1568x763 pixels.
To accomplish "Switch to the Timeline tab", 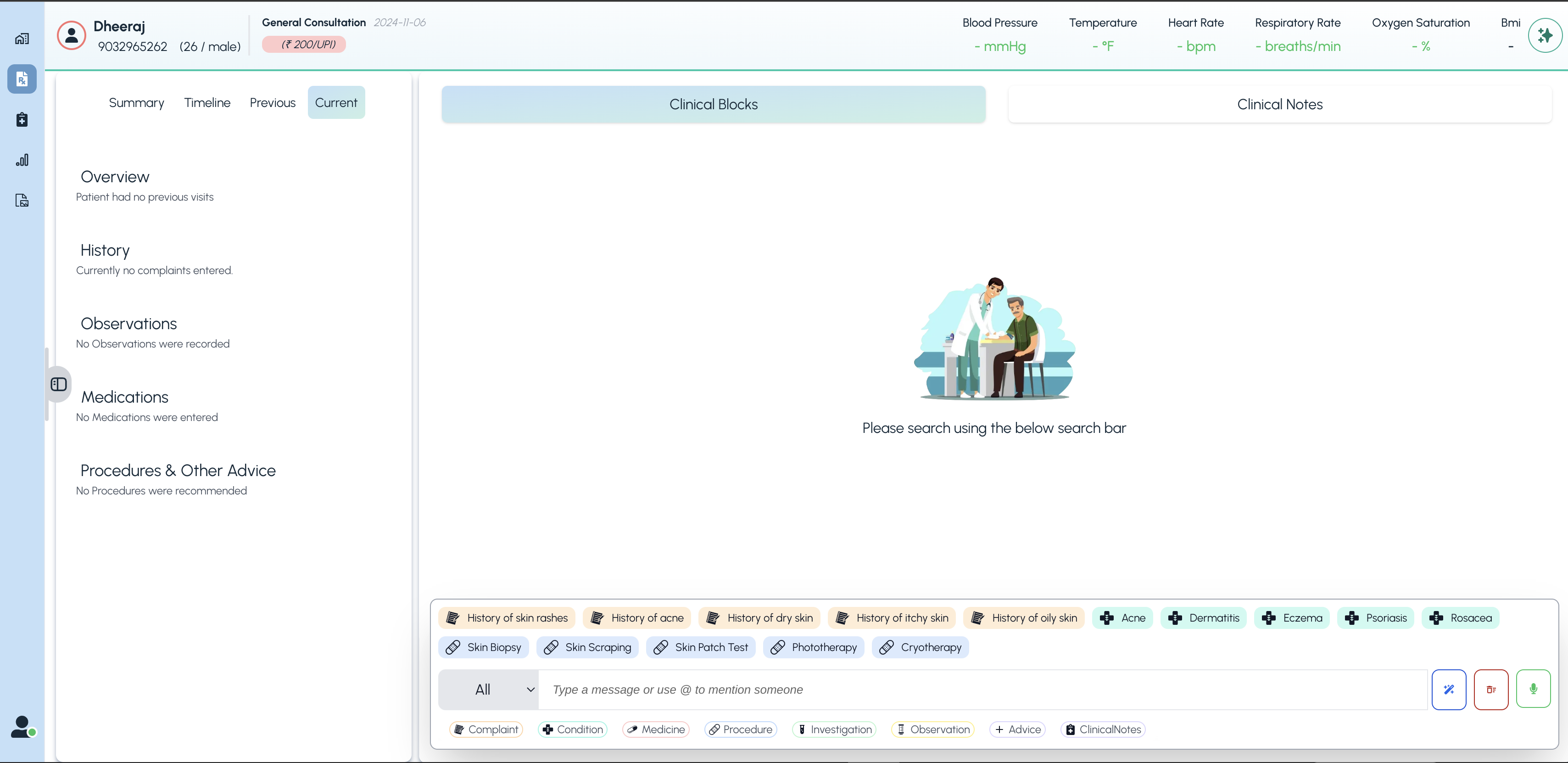I will [x=207, y=102].
